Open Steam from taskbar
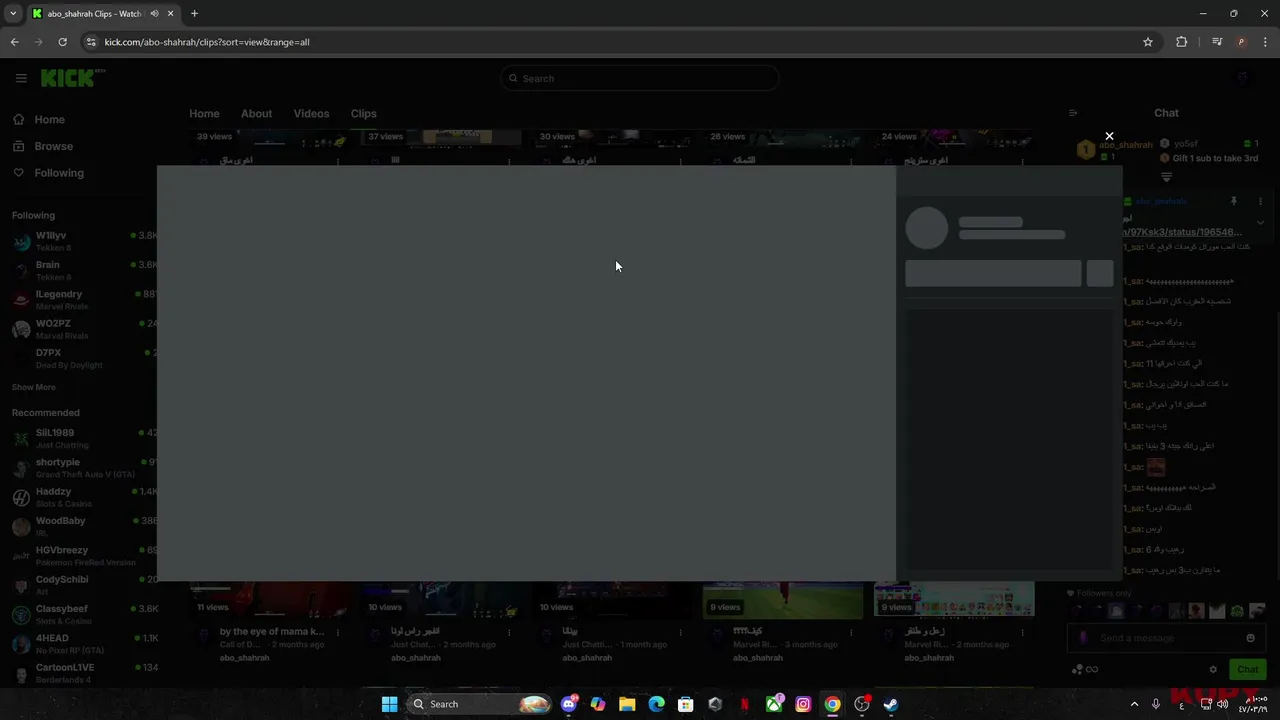Viewport: 1280px width, 720px height. point(890,704)
